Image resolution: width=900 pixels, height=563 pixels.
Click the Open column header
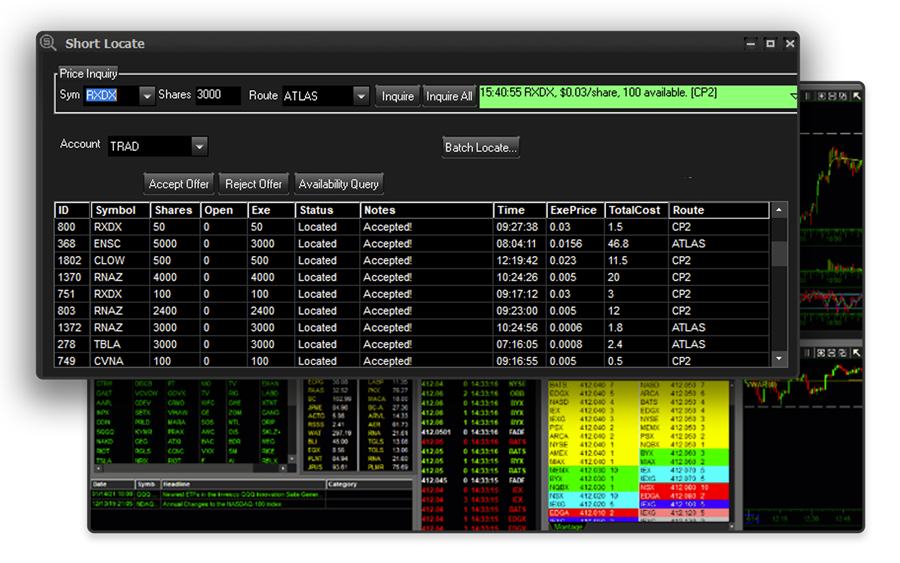(224, 210)
